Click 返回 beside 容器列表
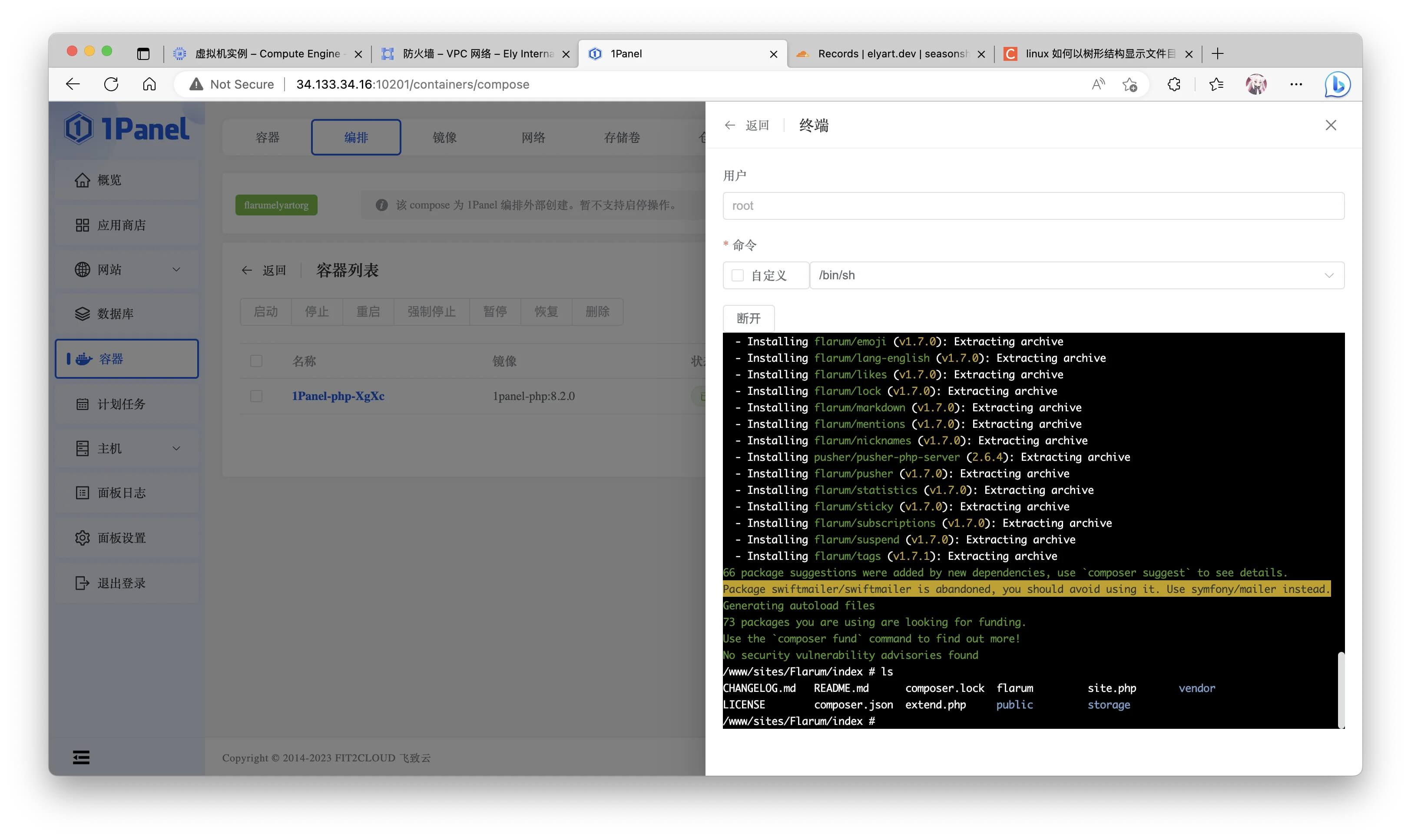1411x840 pixels. coord(264,271)
